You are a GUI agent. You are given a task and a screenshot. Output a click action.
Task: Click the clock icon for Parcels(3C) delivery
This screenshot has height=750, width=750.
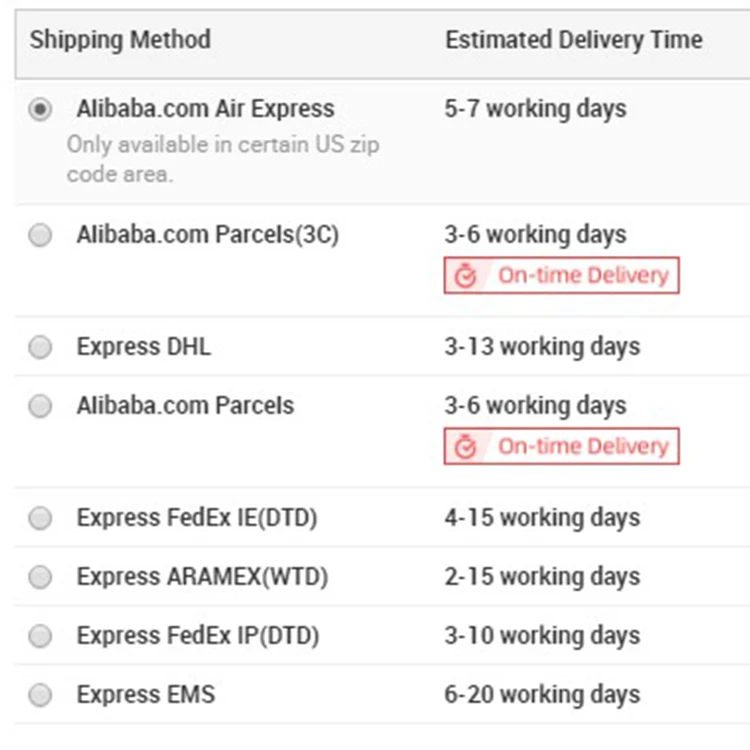click(x=465, y=276)
